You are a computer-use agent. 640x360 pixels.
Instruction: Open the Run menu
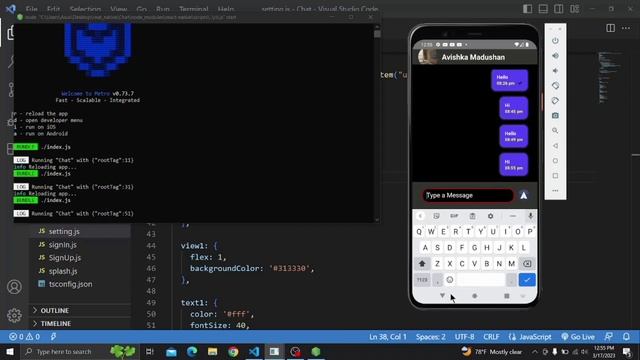pos(162,9)
